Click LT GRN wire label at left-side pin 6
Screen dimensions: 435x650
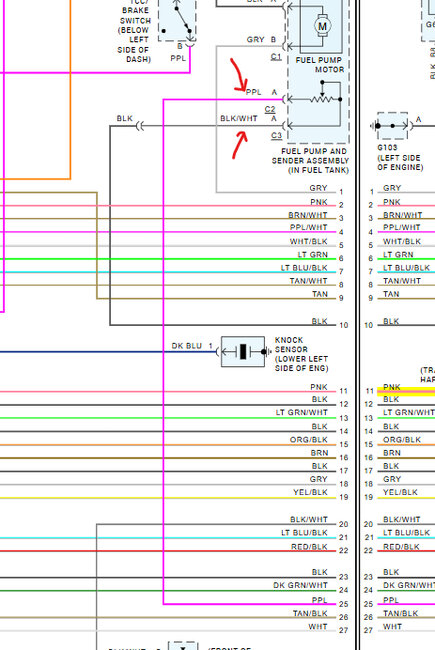[x=313, y=255]
